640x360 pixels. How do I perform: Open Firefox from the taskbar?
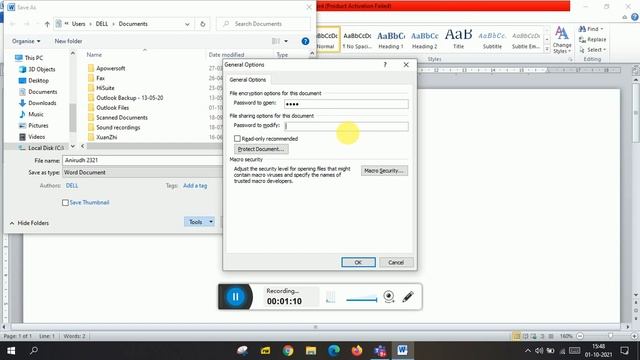pyautogui.click(x=357, y=351)
